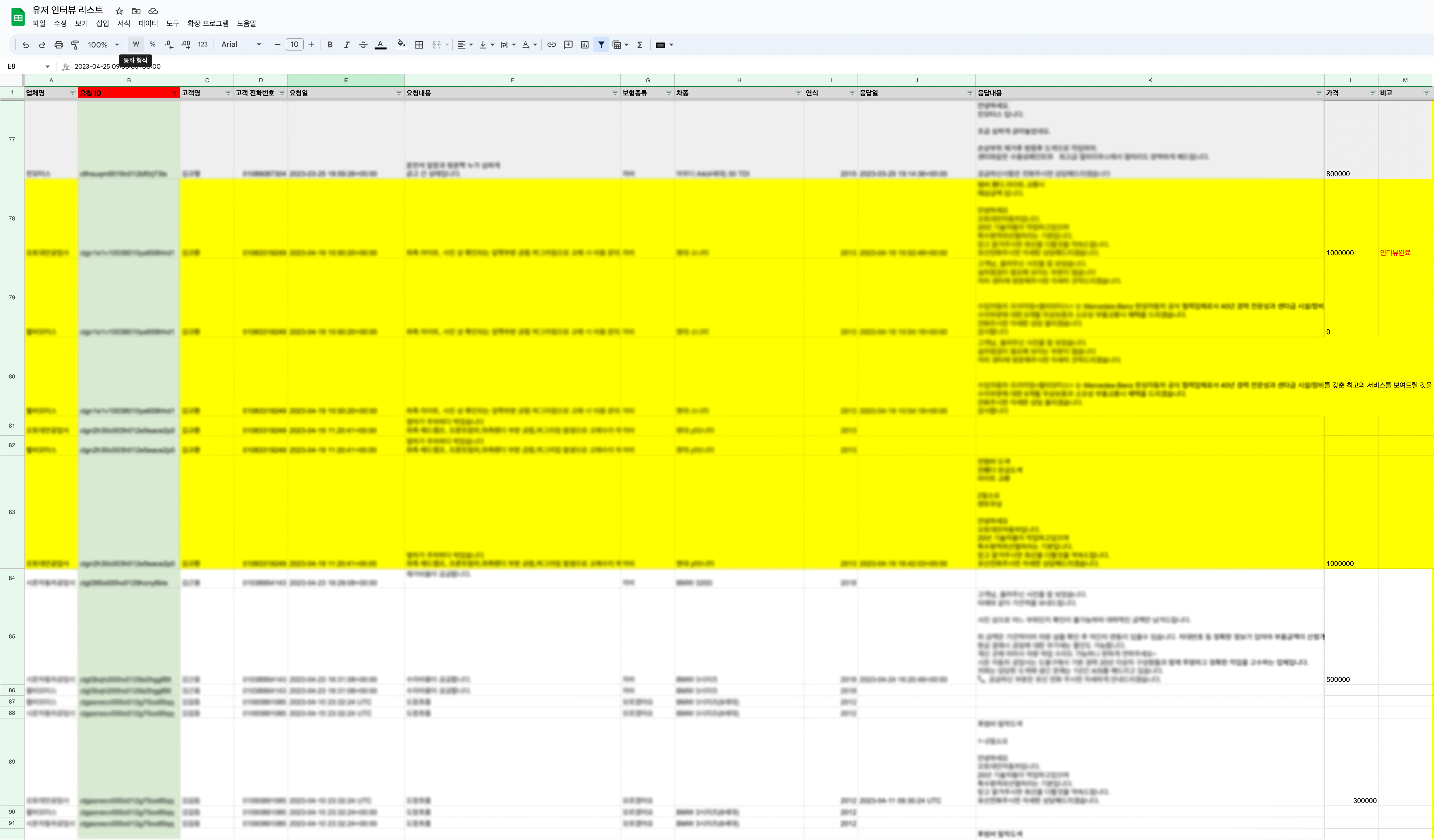1434x840 pixels.
Task: Click the functions sigma icon
Action: pos(640,44)
